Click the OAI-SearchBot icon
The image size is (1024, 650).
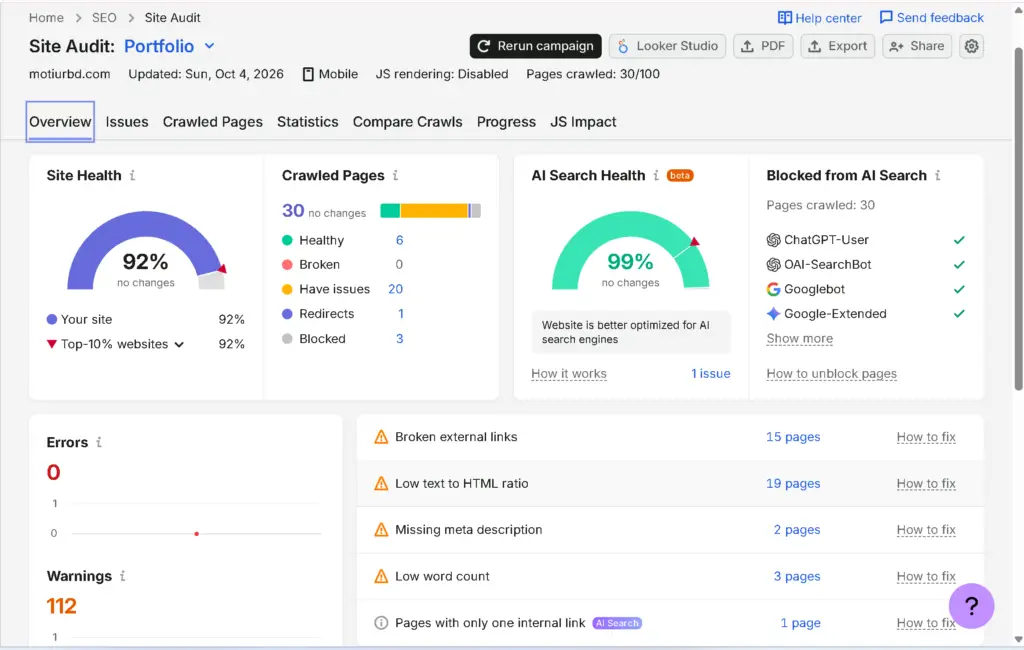(x=773, y=265)
